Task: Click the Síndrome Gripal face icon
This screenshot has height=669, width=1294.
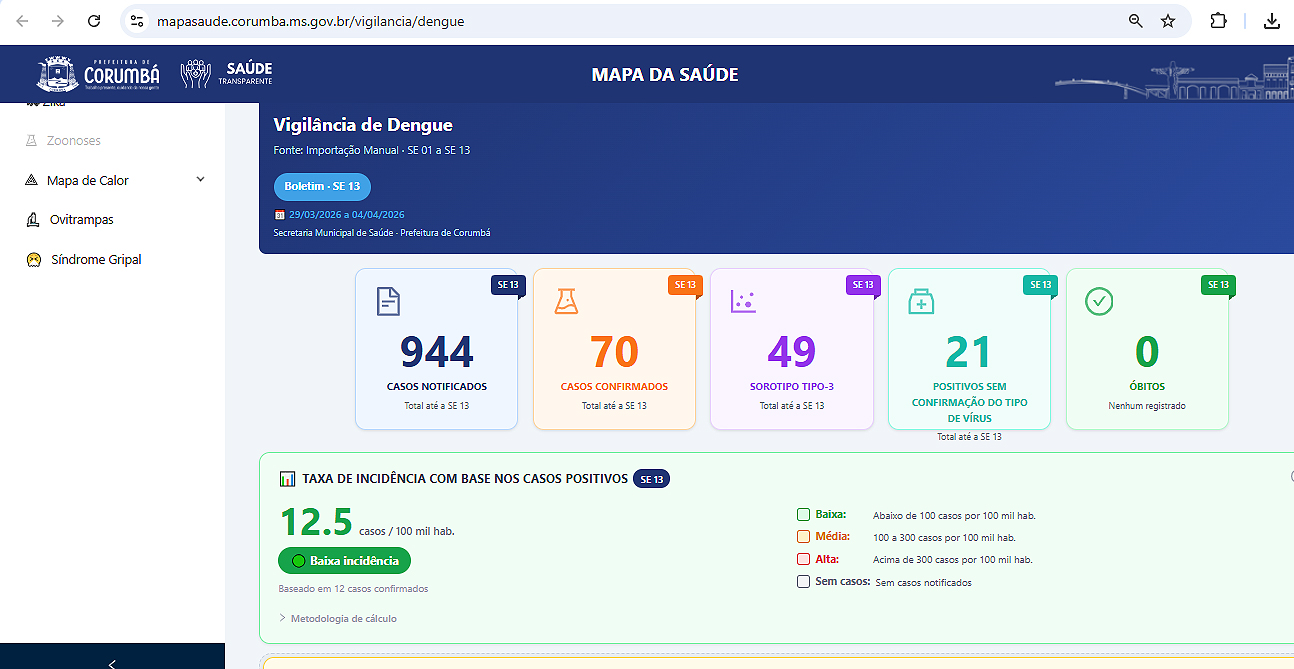Action: tap(33, 260)
